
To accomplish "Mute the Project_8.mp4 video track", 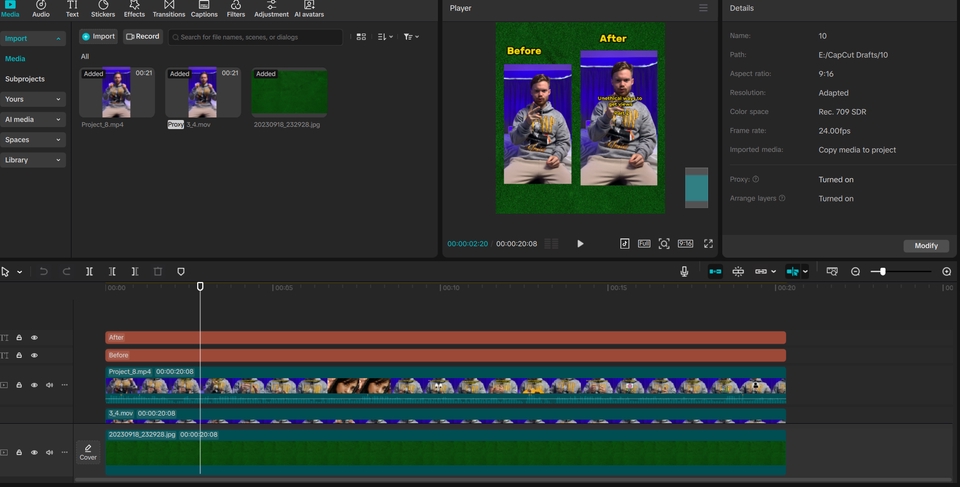I will click(x=49, y=385).
